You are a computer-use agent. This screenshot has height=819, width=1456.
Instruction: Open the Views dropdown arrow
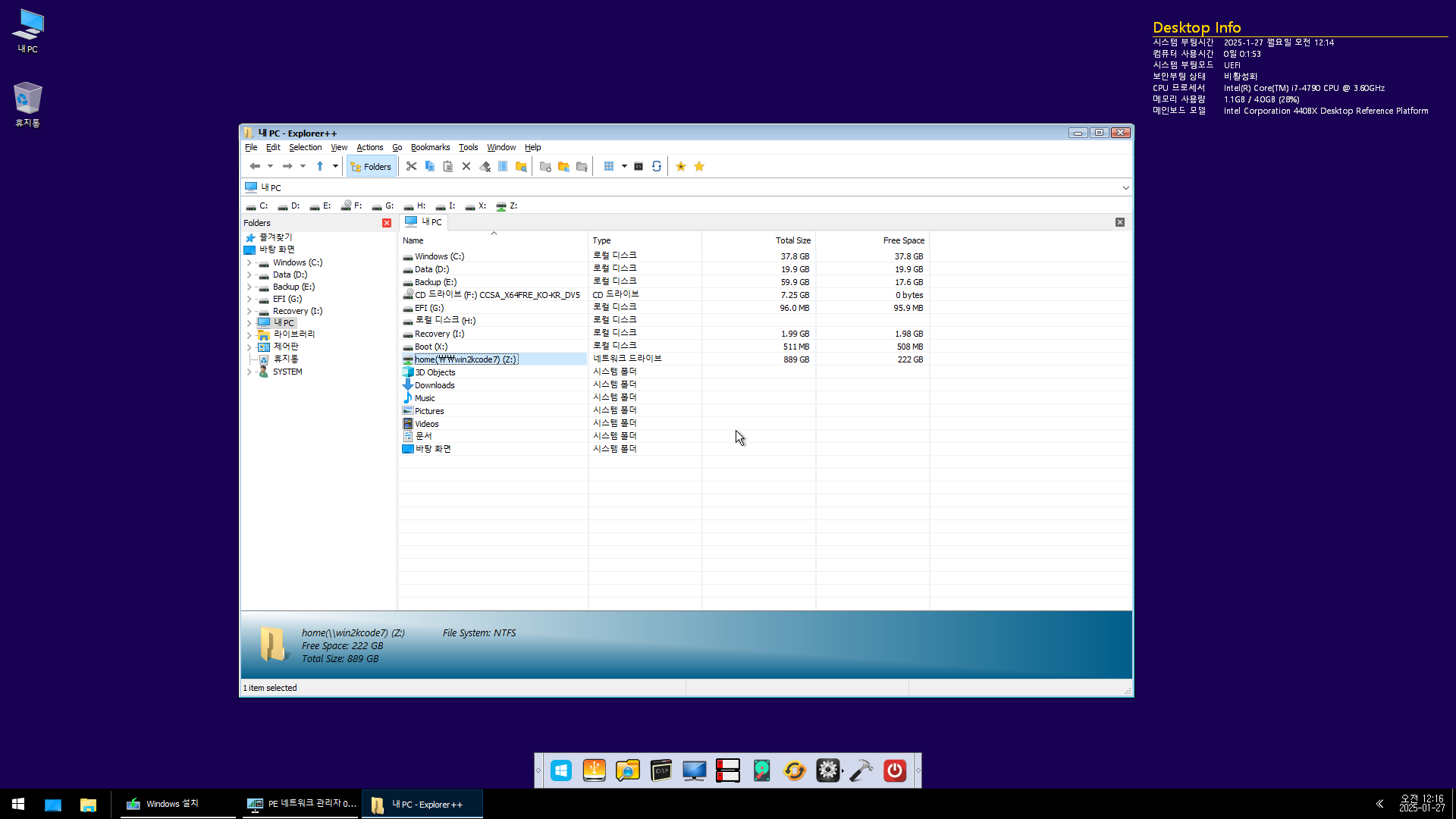624,166
